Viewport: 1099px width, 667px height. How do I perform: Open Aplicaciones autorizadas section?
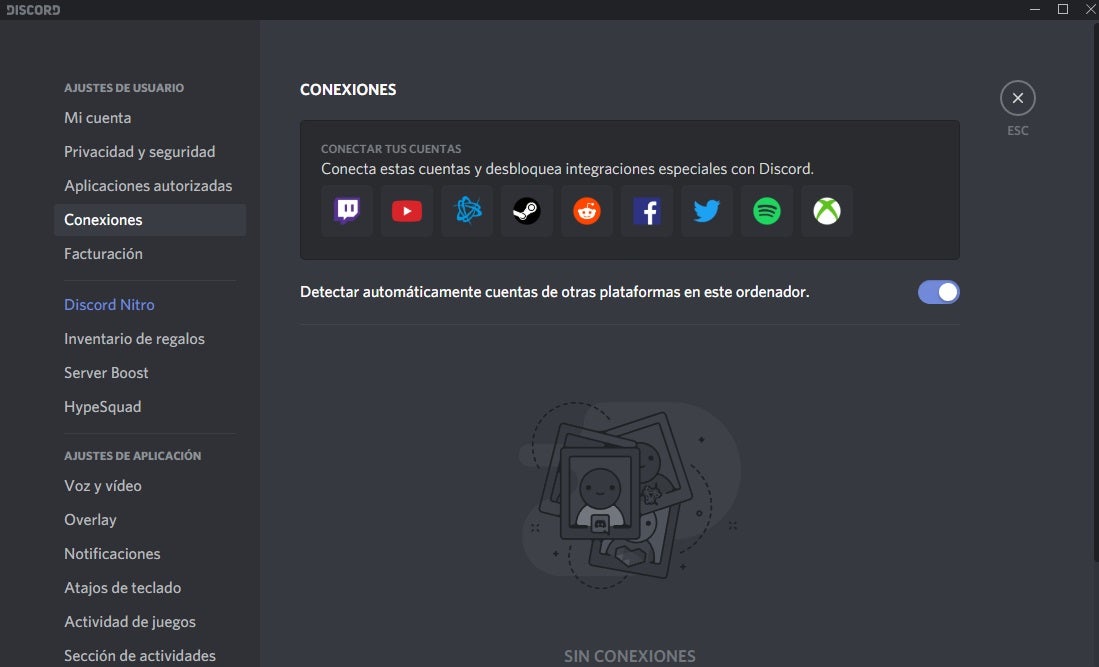point(148,186)
